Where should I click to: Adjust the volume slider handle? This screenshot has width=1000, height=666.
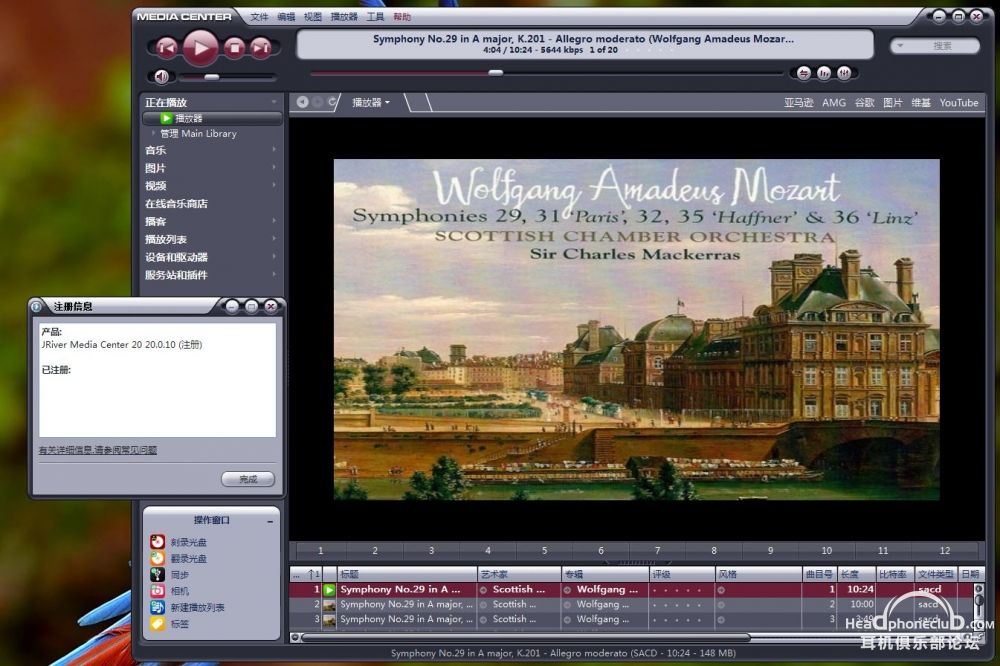[x=212, y=77]
